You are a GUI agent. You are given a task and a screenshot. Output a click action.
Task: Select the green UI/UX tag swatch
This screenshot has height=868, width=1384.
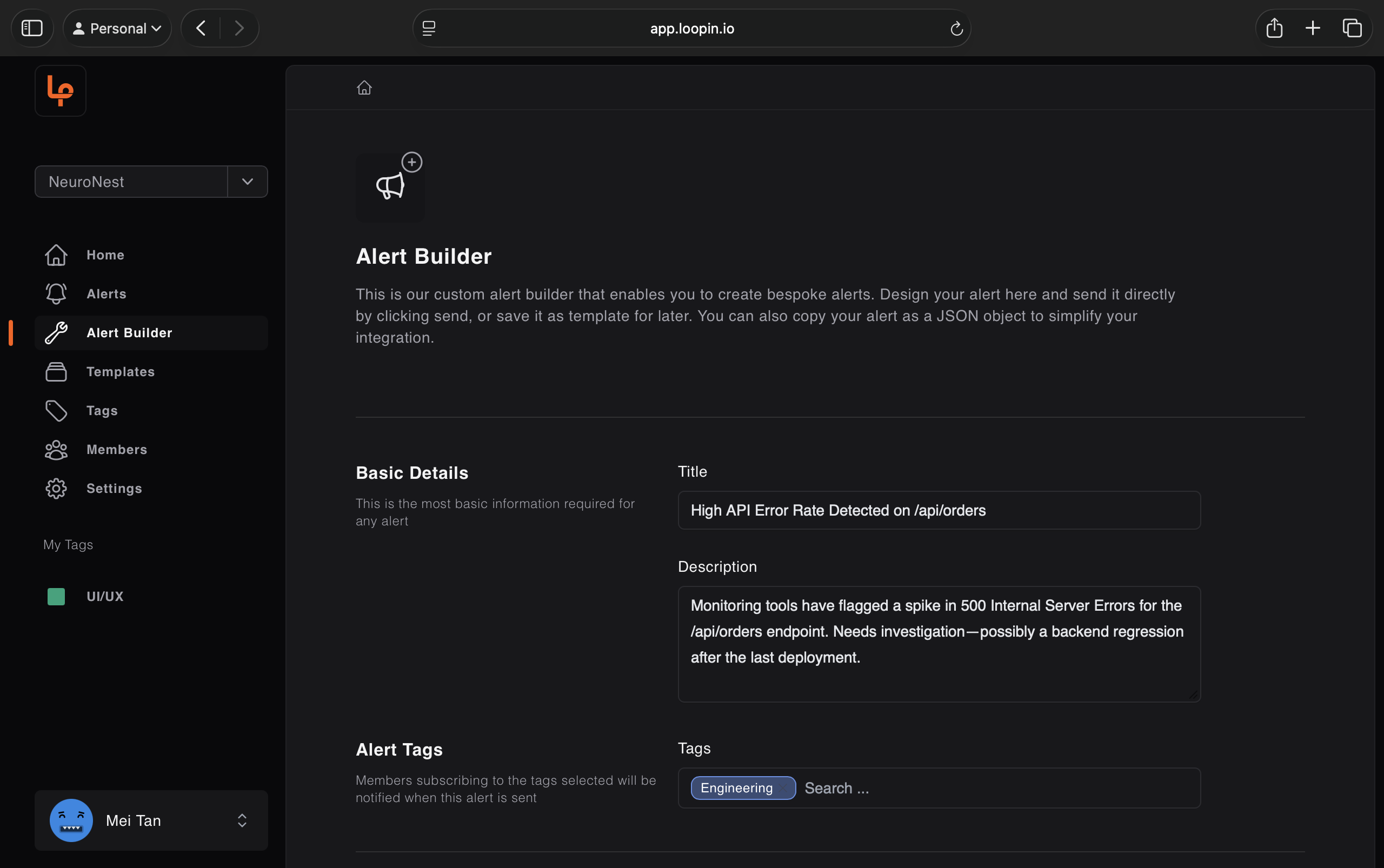(x=56, y=597)
